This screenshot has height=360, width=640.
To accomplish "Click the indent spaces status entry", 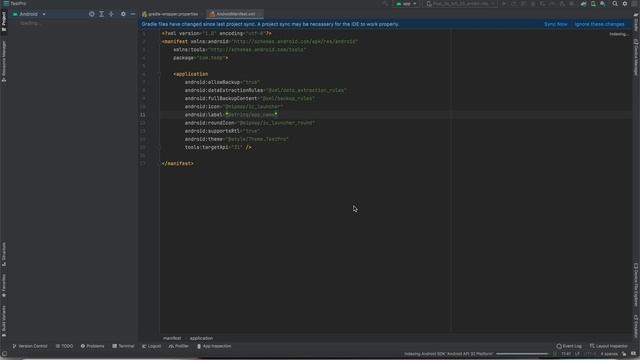I will pos(609,354).
